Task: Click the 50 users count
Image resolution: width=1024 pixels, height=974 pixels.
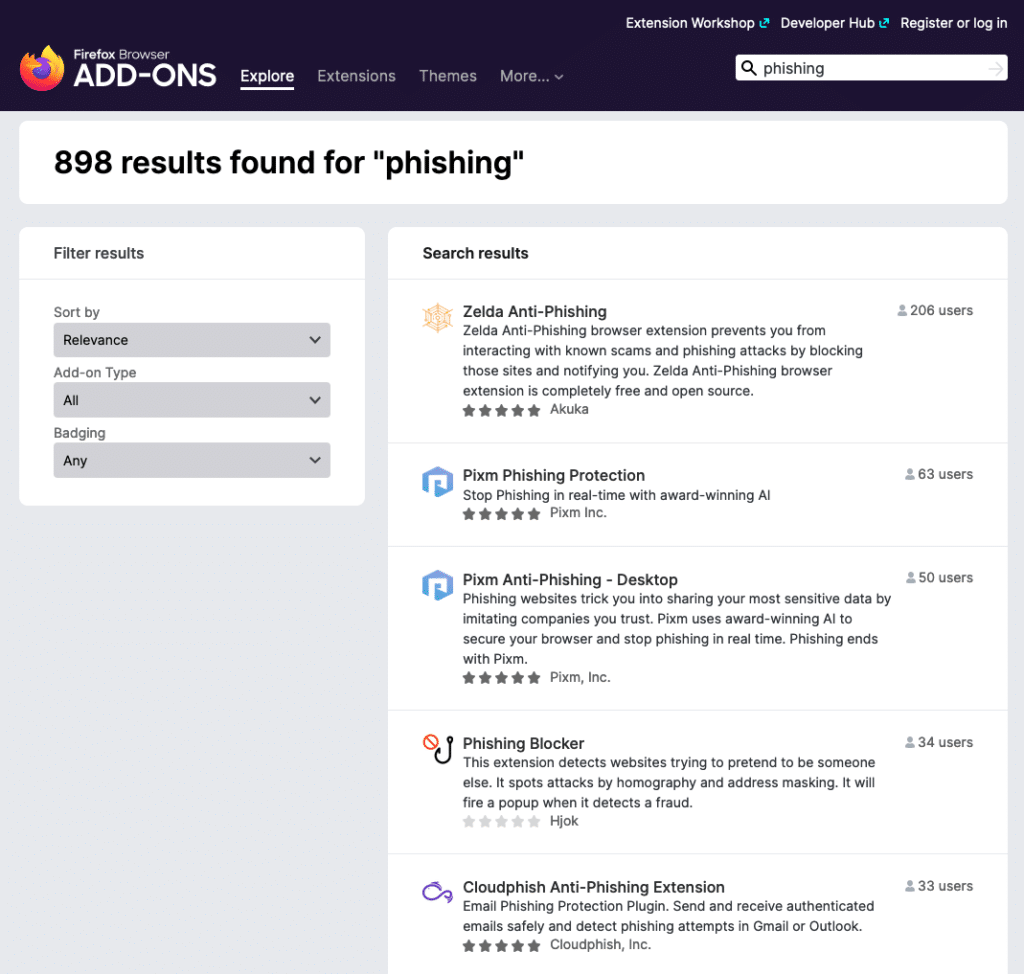Action: (x=946, y=577)
